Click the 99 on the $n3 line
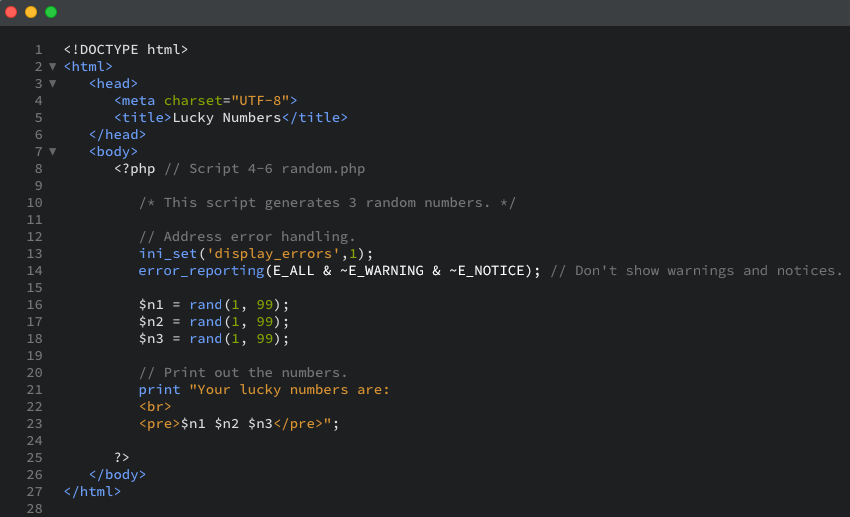 point(265,339)
